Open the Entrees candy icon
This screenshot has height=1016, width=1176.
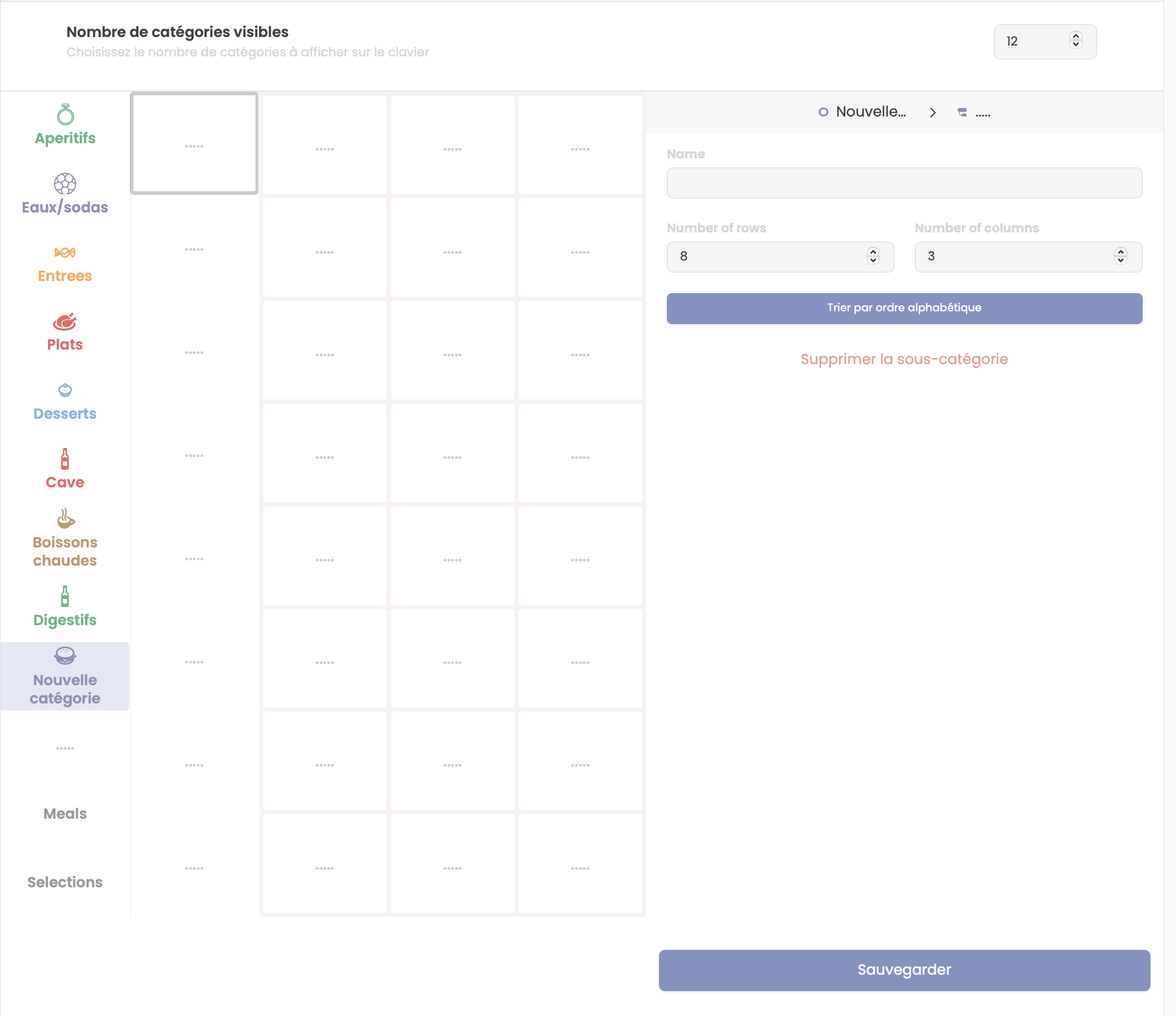65,252
